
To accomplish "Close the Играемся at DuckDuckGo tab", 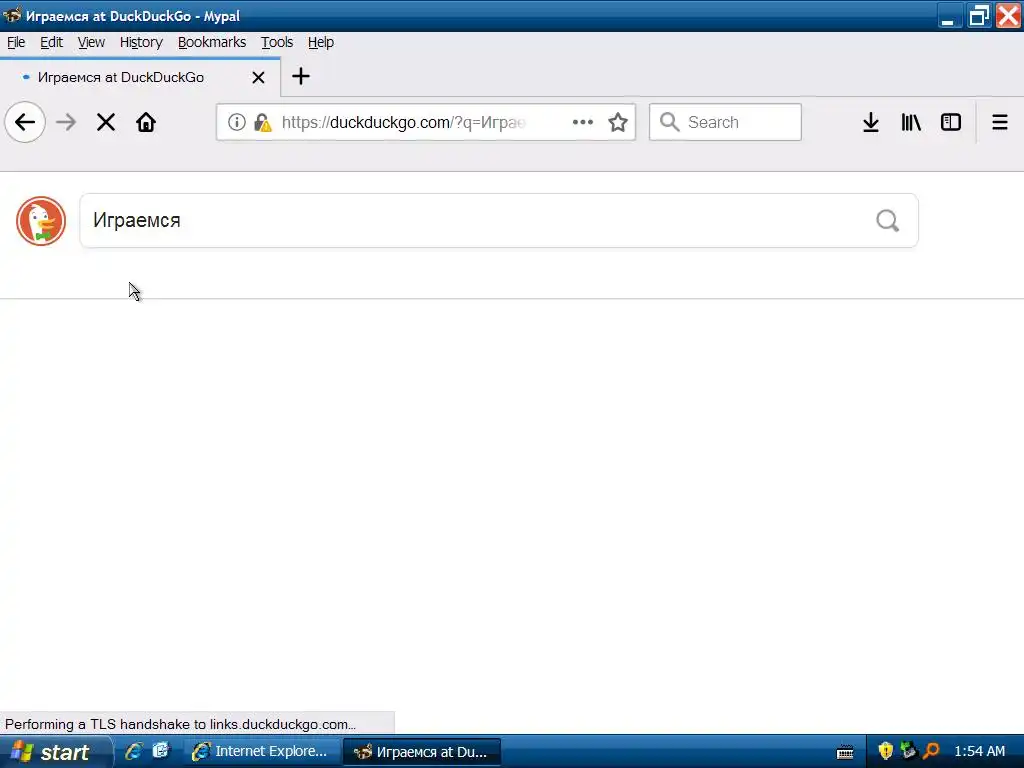I will point(259,78).
